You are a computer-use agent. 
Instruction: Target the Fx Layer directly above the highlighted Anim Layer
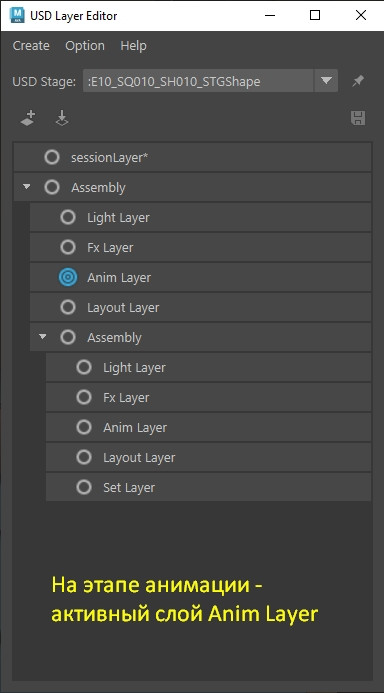(68, 247)
